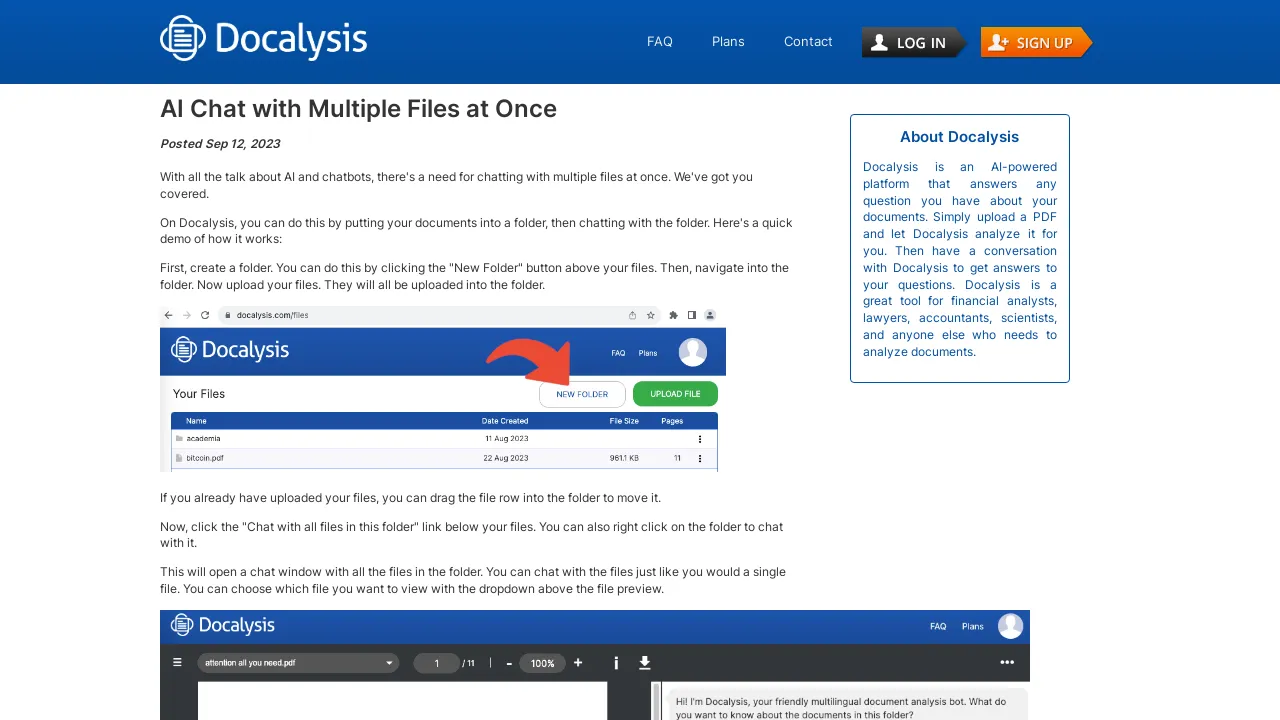This screenshot has height=720, width=1280.
Task: Open the three-dot menu for the bitcoin.pdf row
Action: [x=700, y=458]
